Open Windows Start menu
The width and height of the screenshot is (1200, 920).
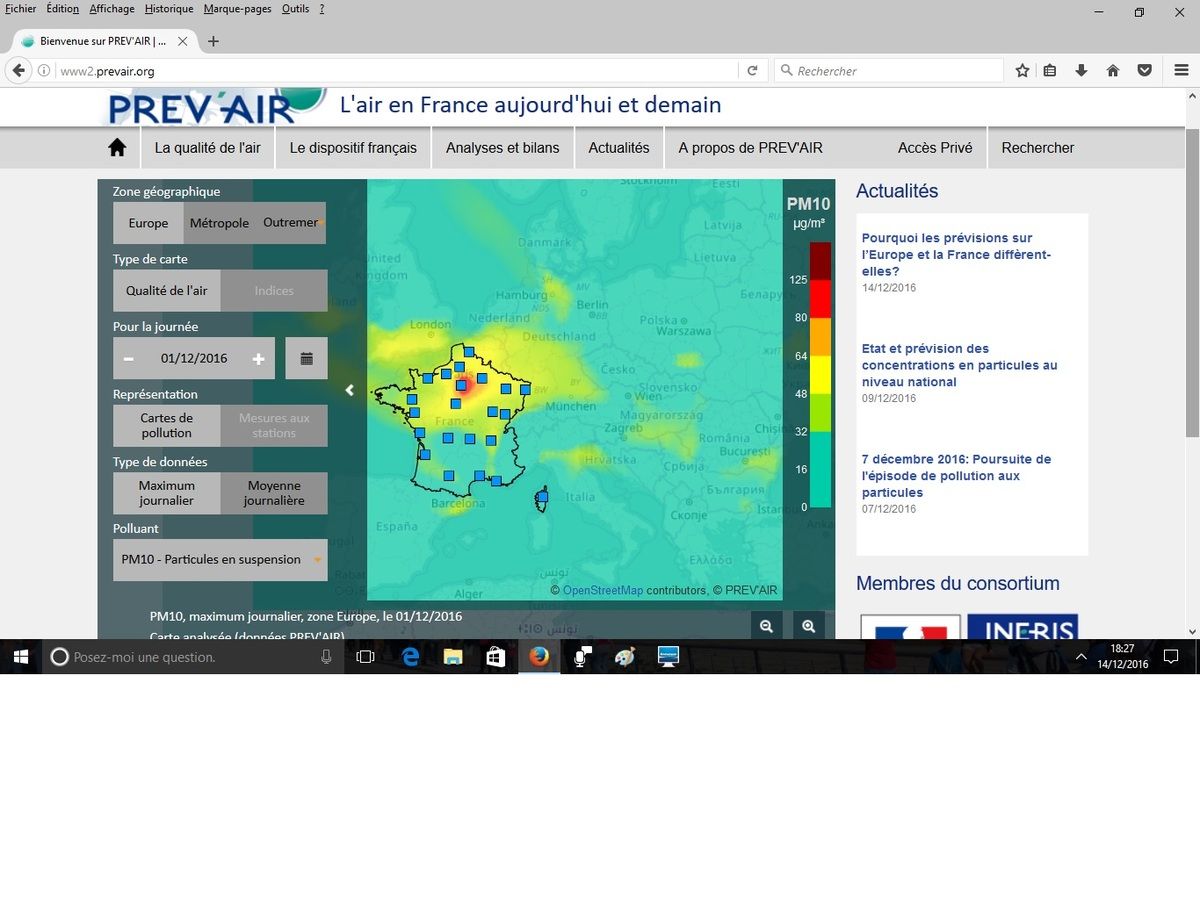[21, 657]
